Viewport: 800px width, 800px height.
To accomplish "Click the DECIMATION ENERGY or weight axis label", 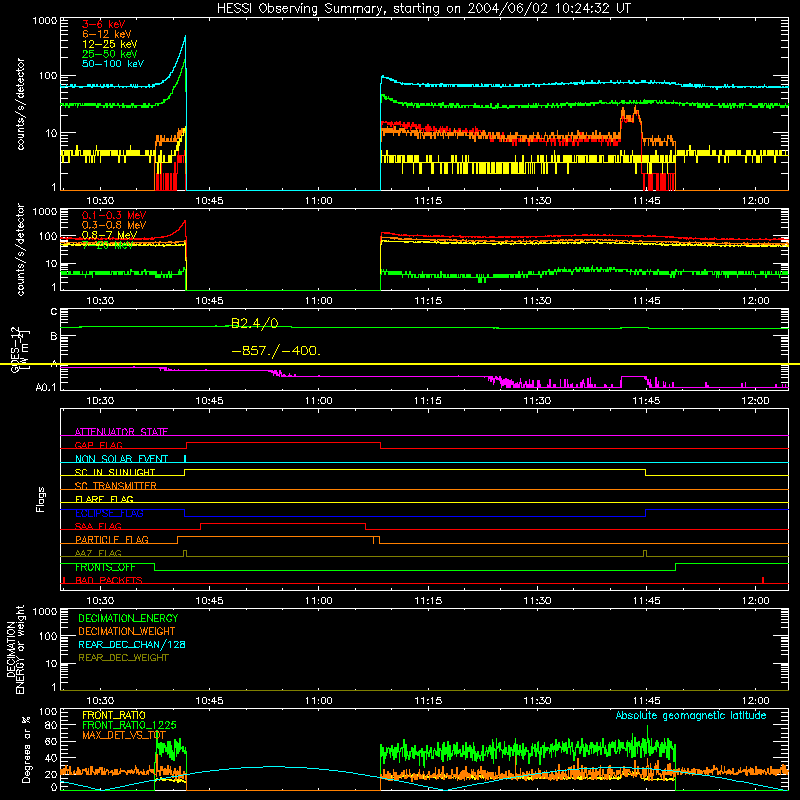I will pyautogui.click(x=15, y=650).
